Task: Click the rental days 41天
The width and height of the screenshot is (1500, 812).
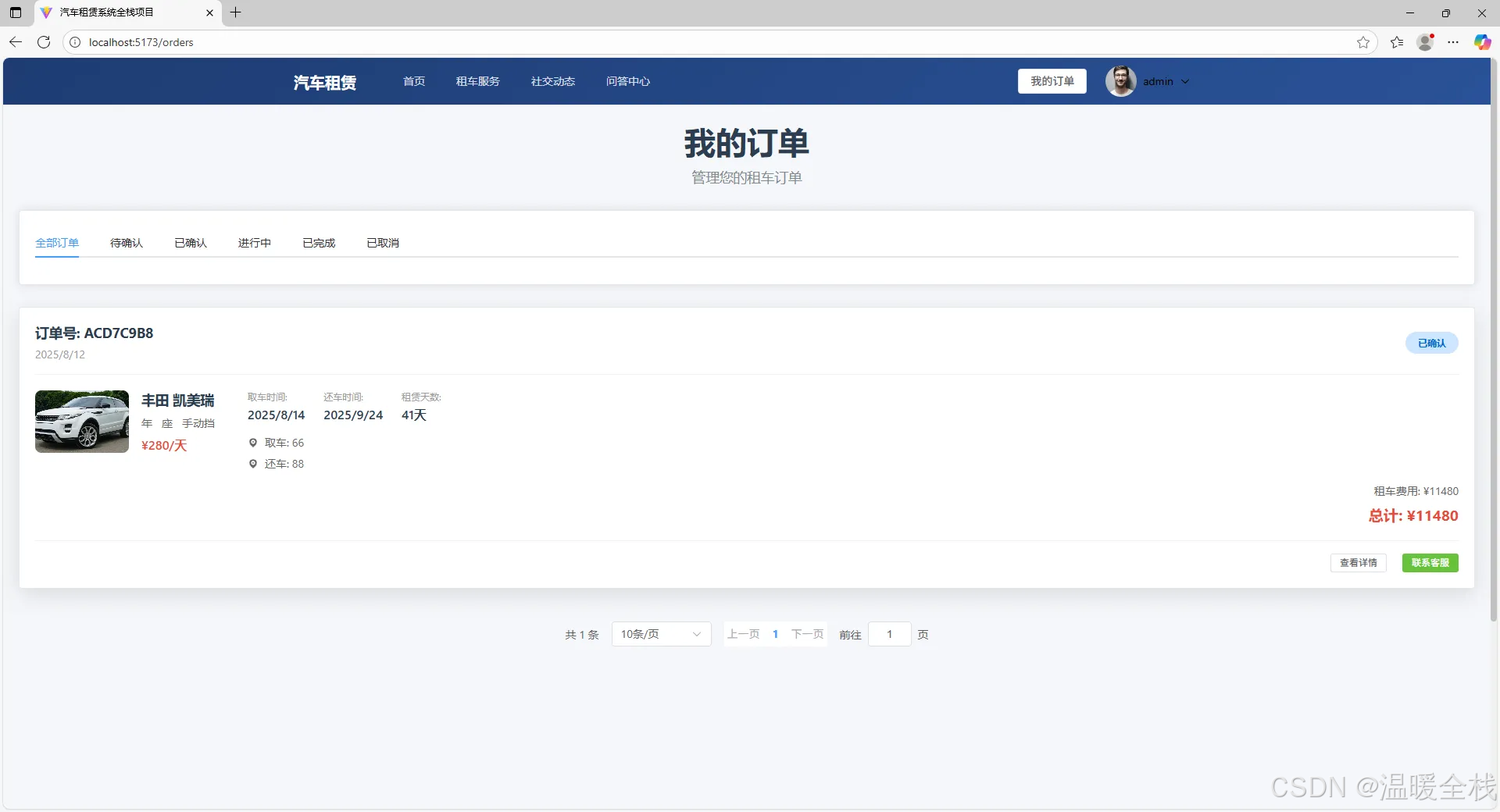Action: point(414,415)
